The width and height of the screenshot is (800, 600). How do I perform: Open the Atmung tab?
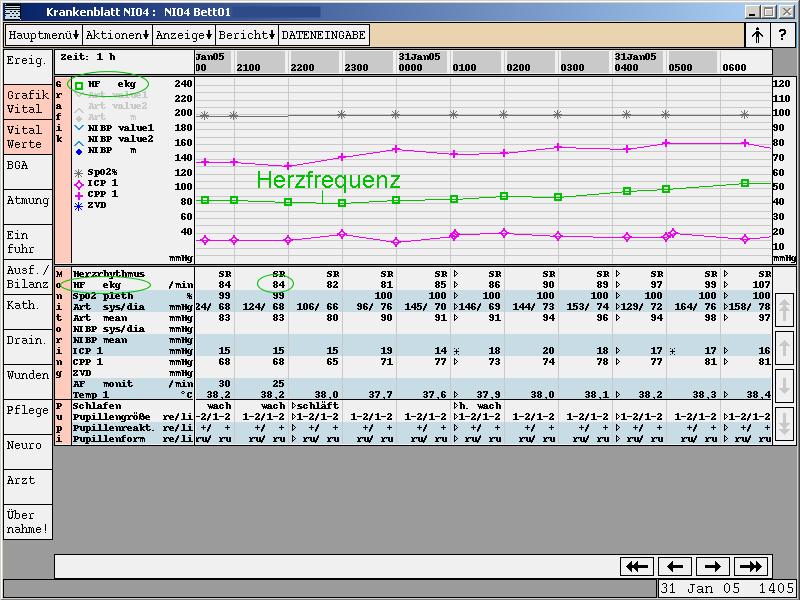[x=28, y=207]
